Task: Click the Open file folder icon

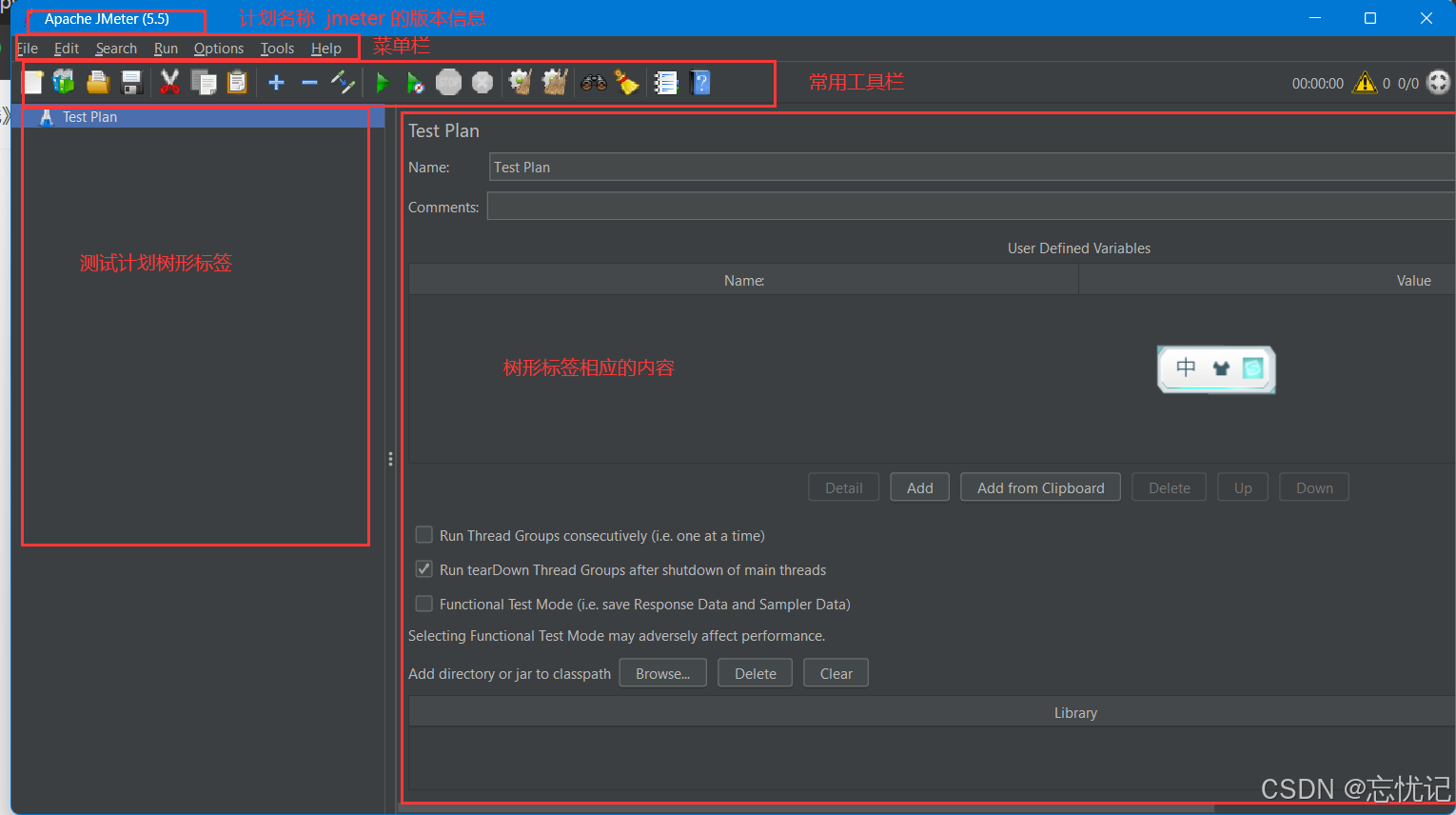Action: (98, 83)
